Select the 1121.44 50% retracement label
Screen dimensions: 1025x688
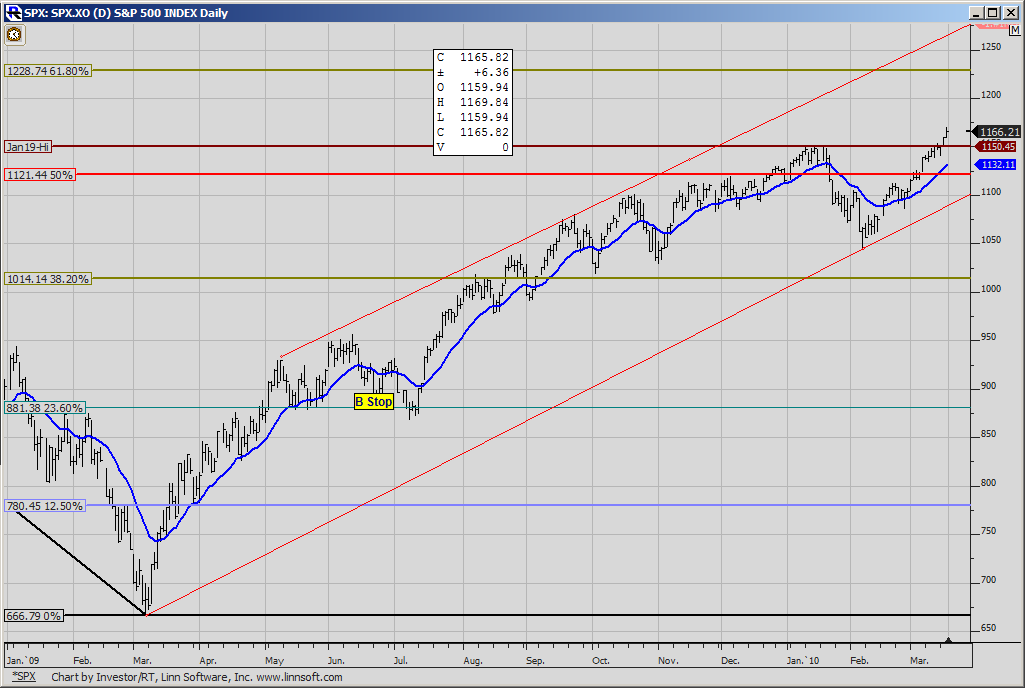(42, 175)
